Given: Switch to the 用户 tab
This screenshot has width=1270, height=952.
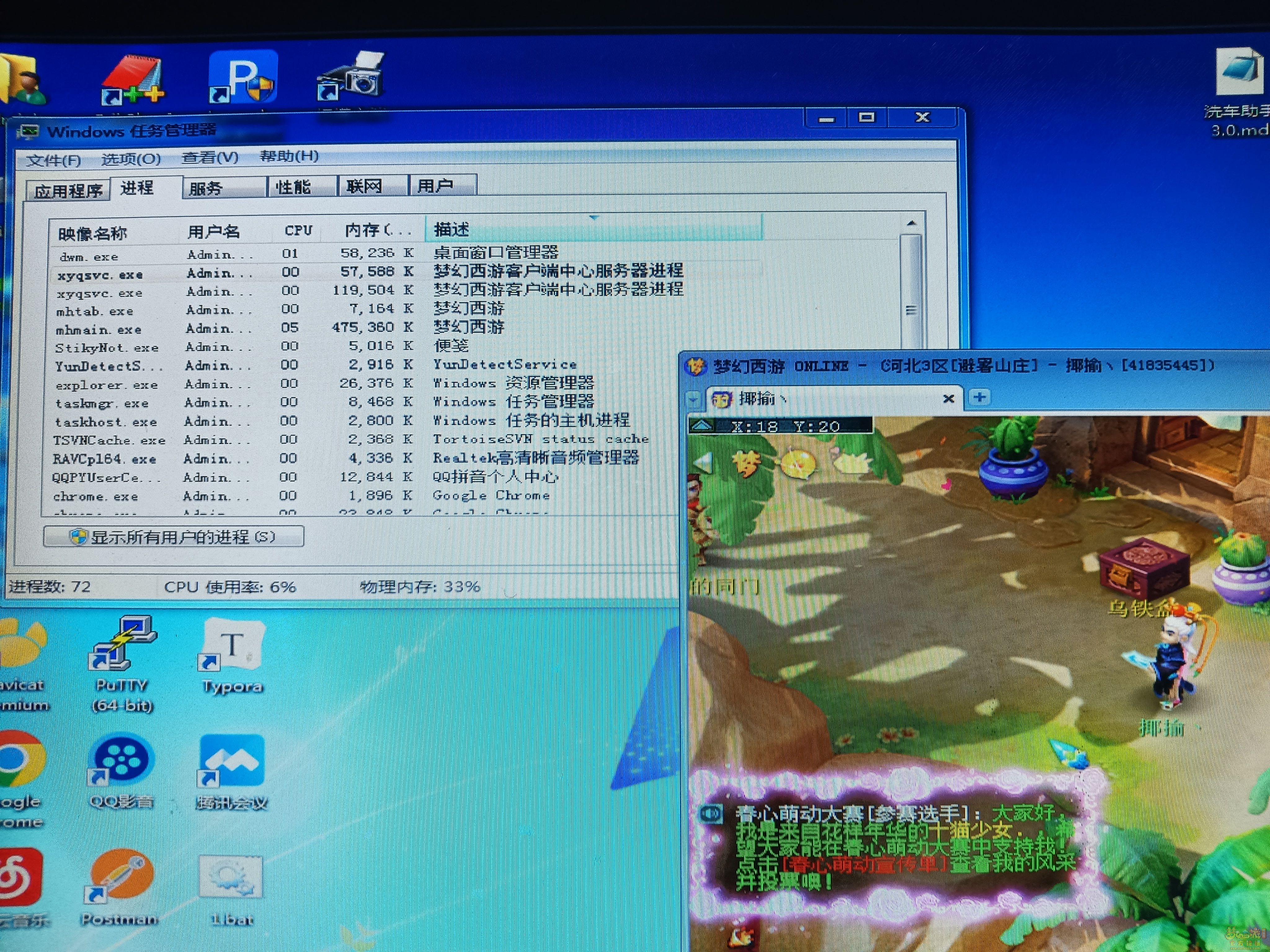Looking at the screenshot, I should tap(443, 185).
